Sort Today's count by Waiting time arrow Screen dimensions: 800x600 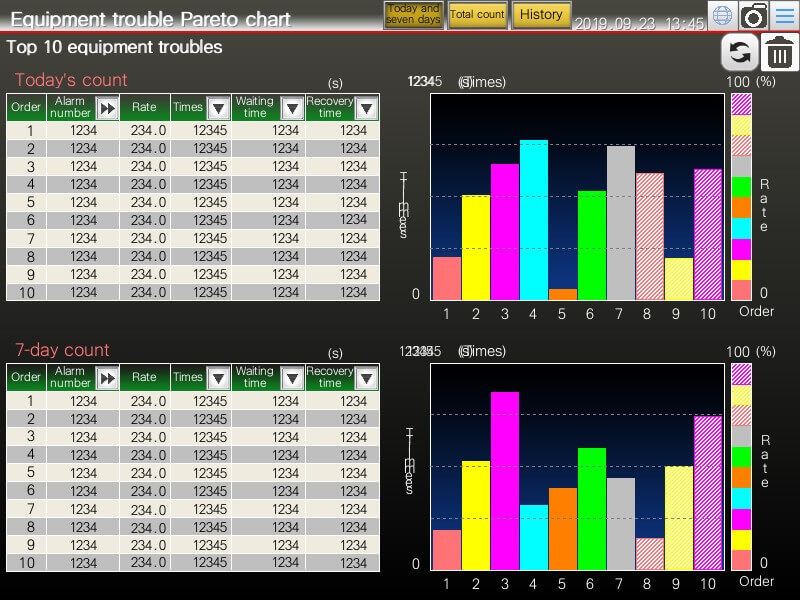[292, 108]
